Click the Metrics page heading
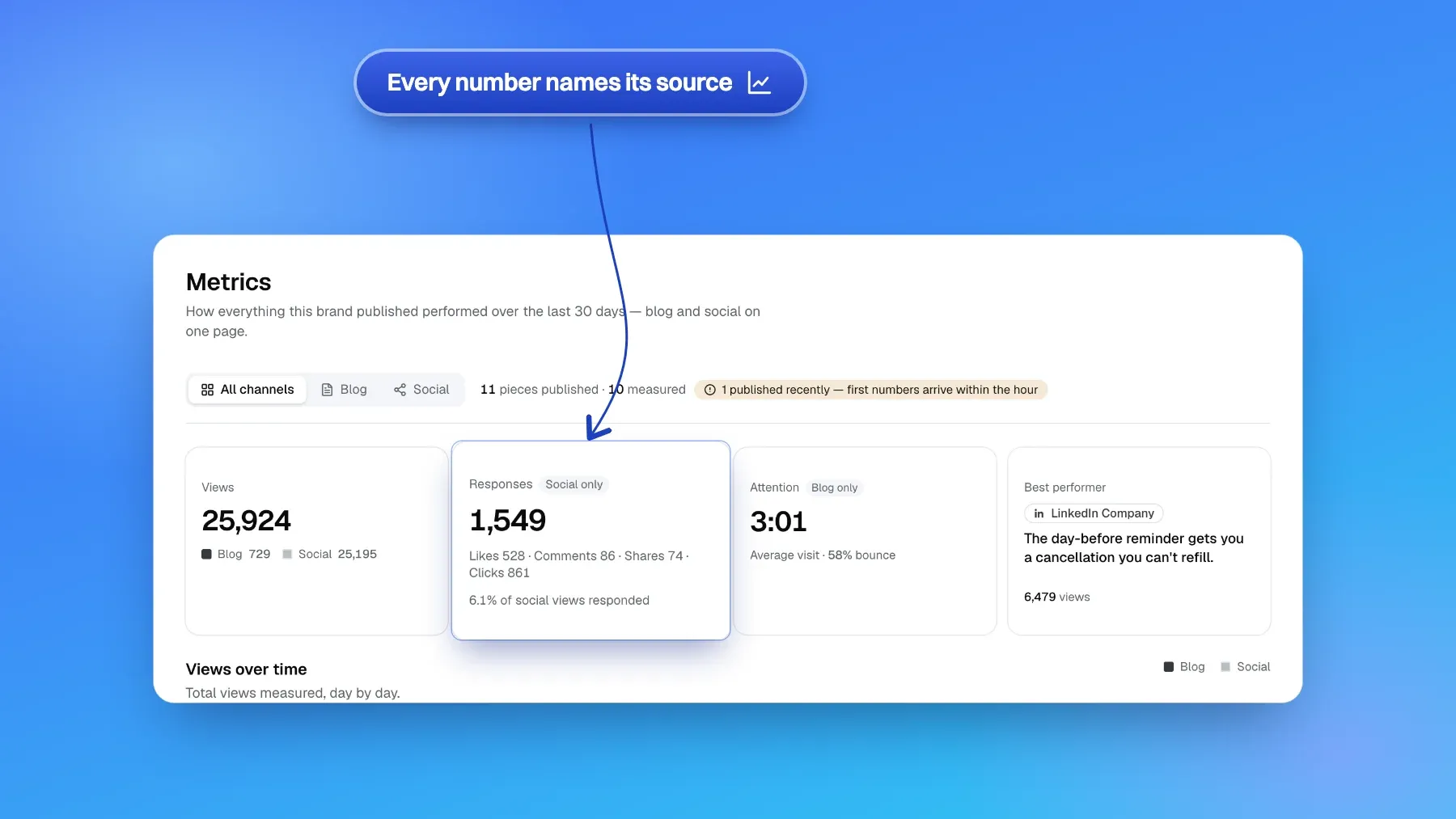 pyautogui.click(x=228, y=281)
